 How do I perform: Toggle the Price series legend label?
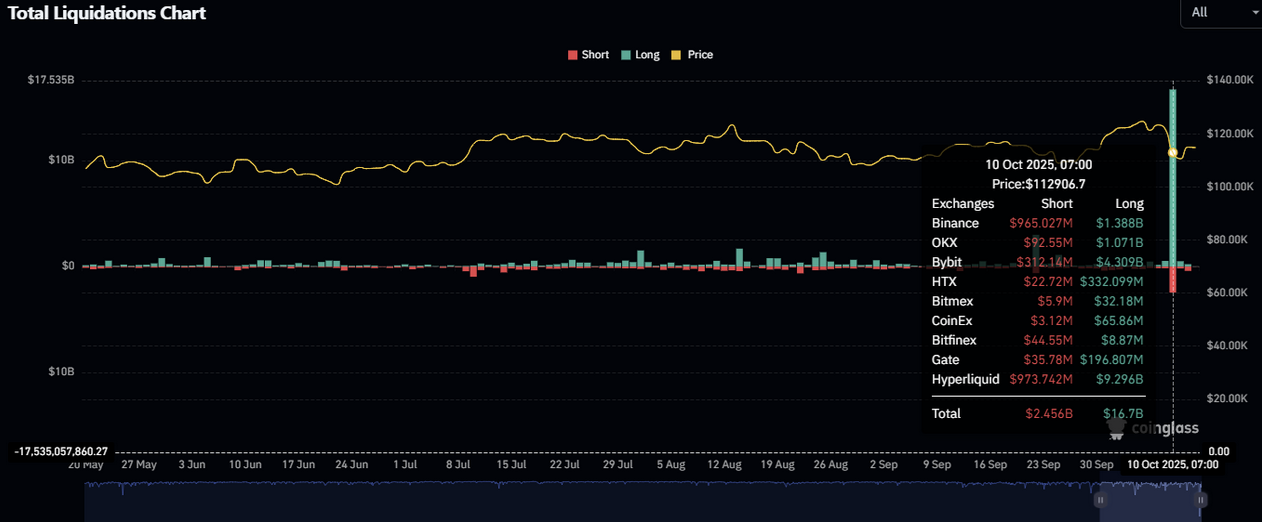[x=700, y=55]
